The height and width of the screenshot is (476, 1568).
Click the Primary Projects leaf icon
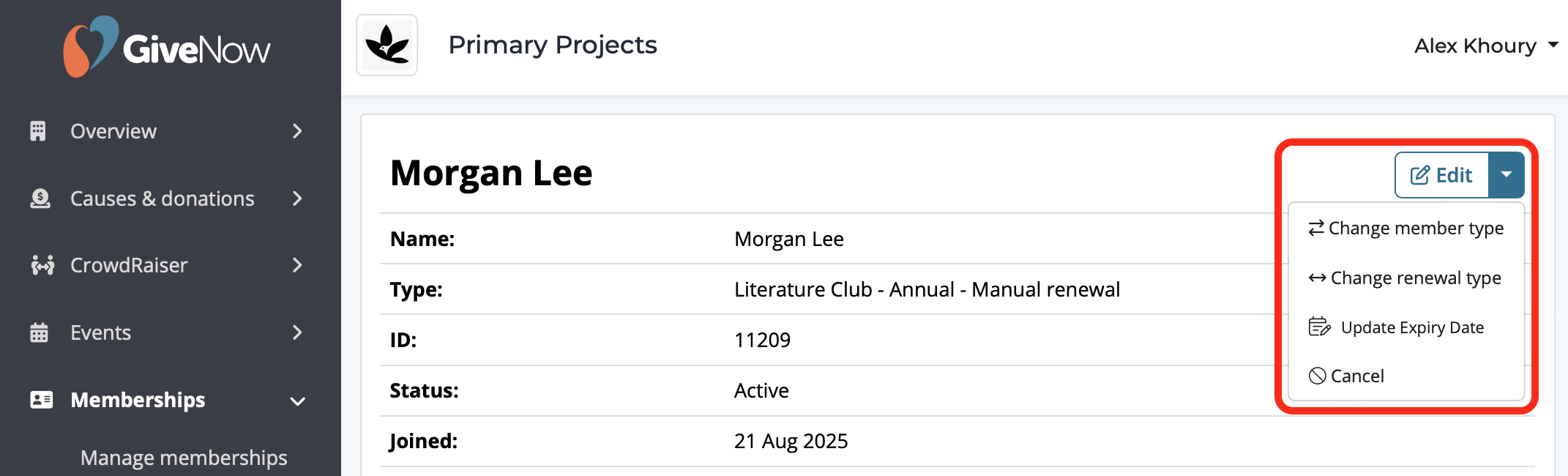387,45
